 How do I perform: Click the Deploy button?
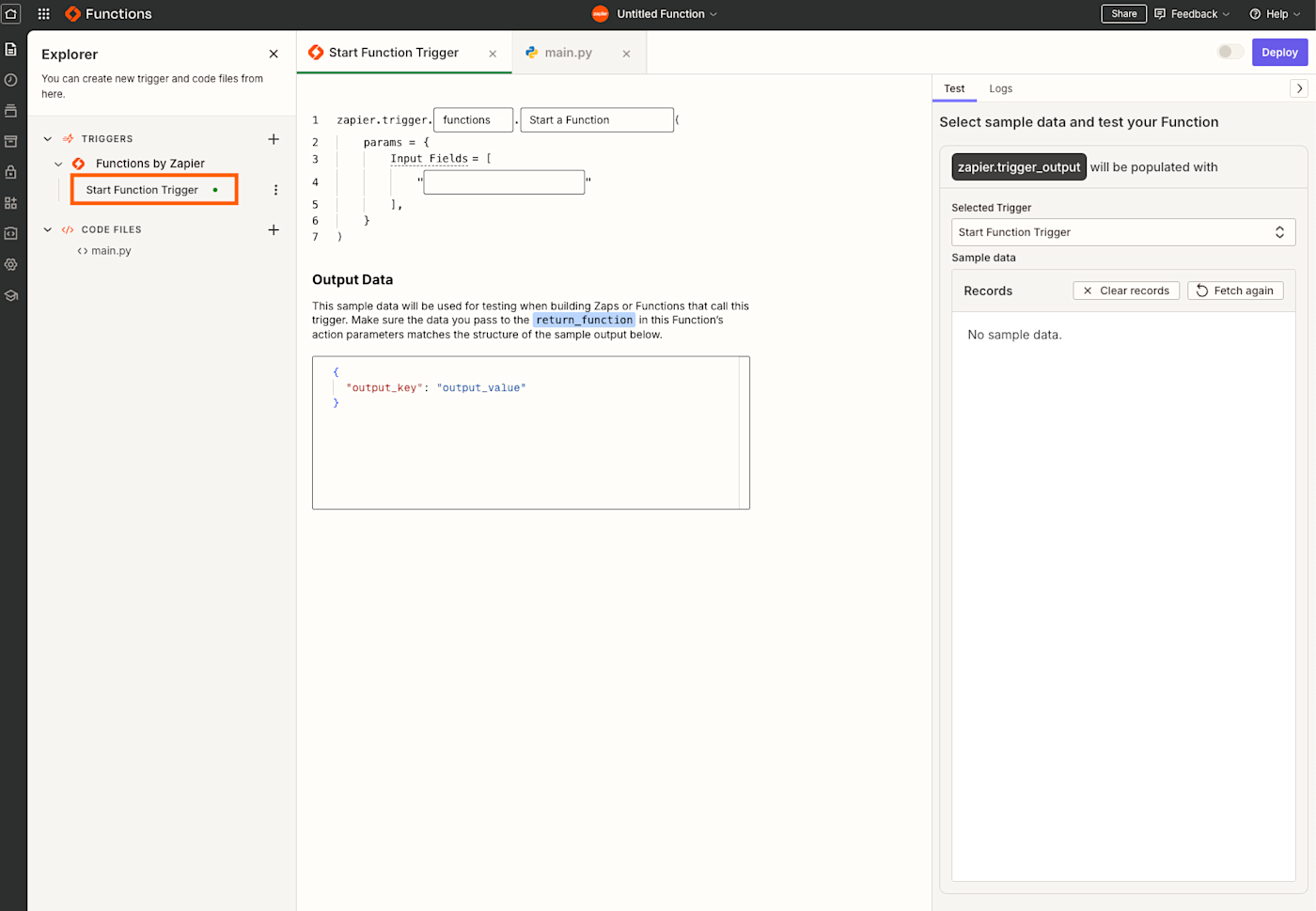coord(1279,53)
